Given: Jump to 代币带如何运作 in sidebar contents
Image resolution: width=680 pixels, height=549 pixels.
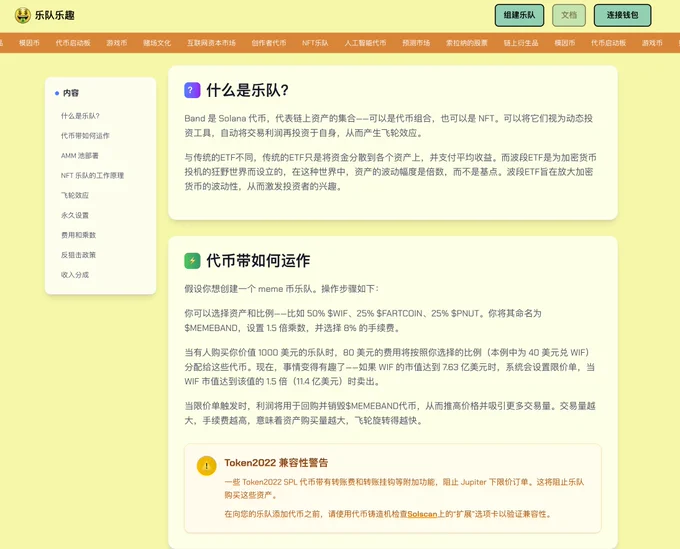Looking at the screenshot, I should [85, 136].
